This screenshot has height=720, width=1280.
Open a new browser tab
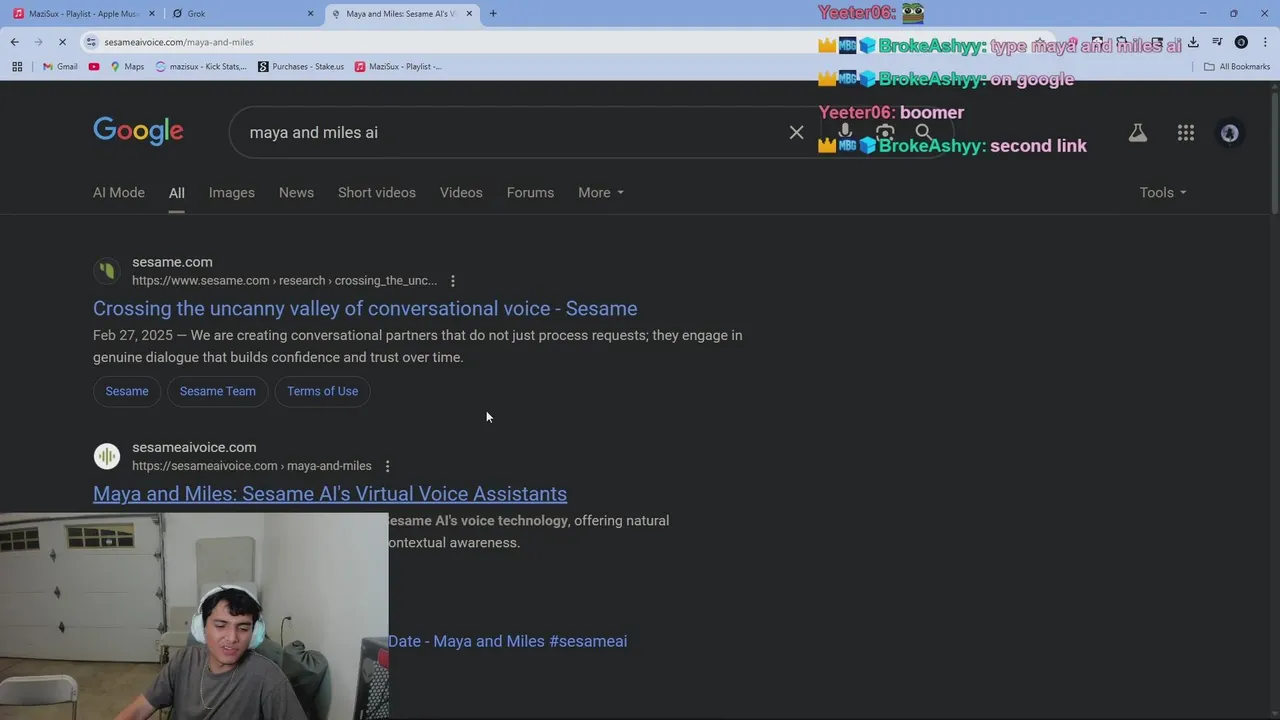coord(493,13)
